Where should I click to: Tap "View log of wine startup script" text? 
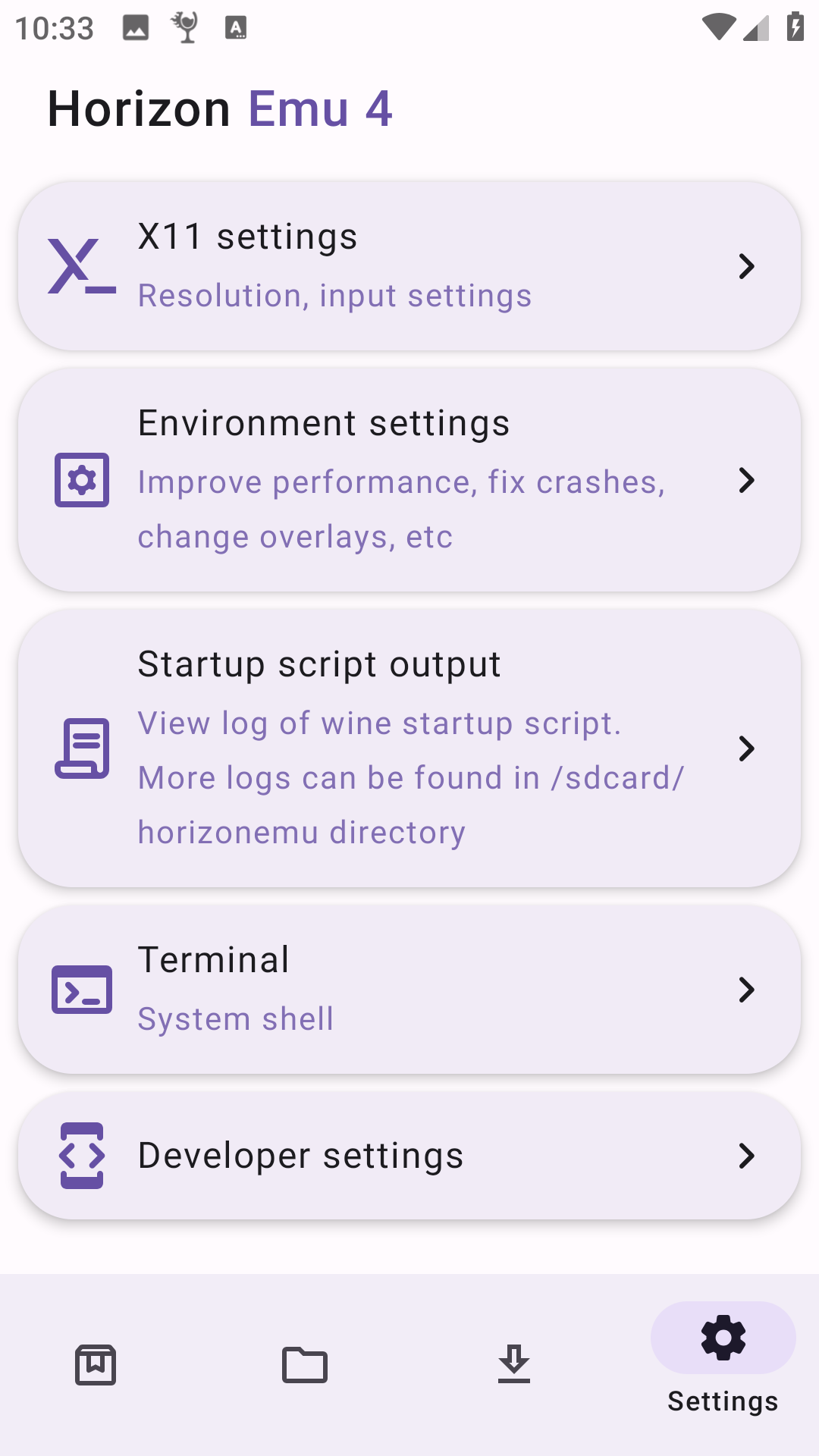pyautogui.click(x=379, y=723)
